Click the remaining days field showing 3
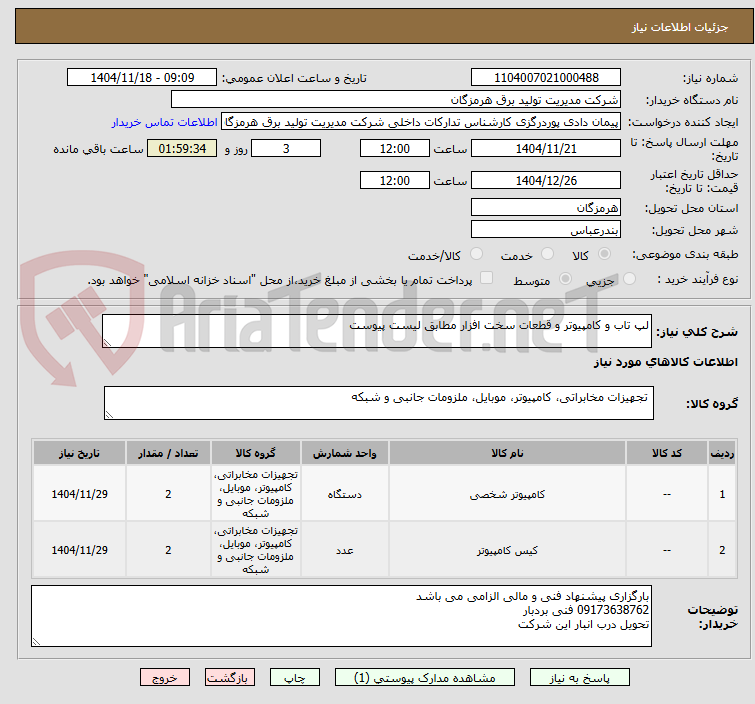 (x=286, y=148)
